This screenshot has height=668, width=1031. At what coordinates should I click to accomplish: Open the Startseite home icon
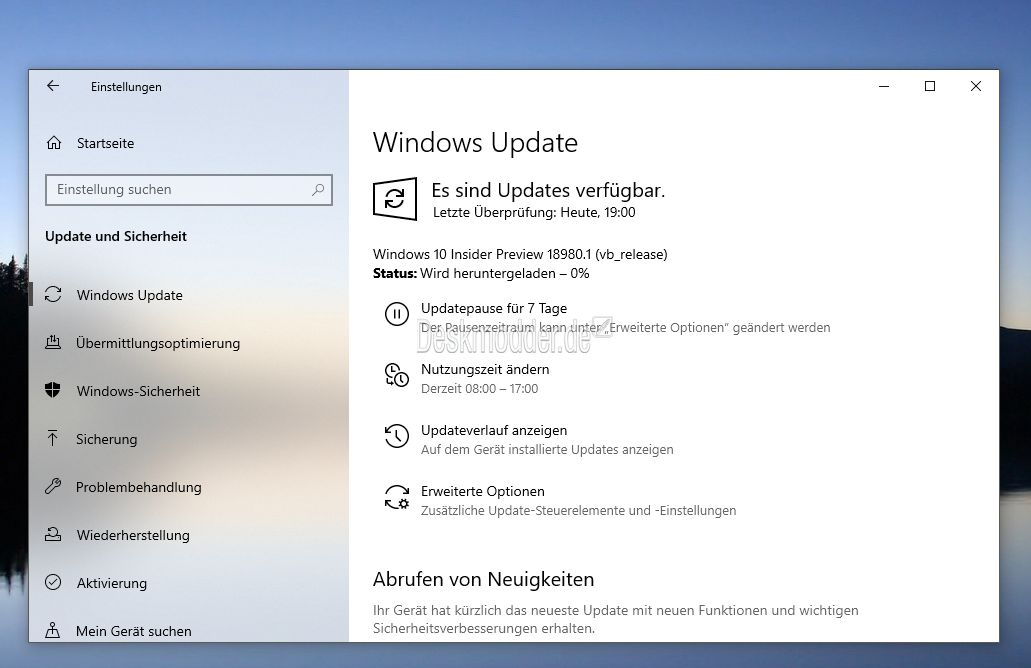coord(54,143)
